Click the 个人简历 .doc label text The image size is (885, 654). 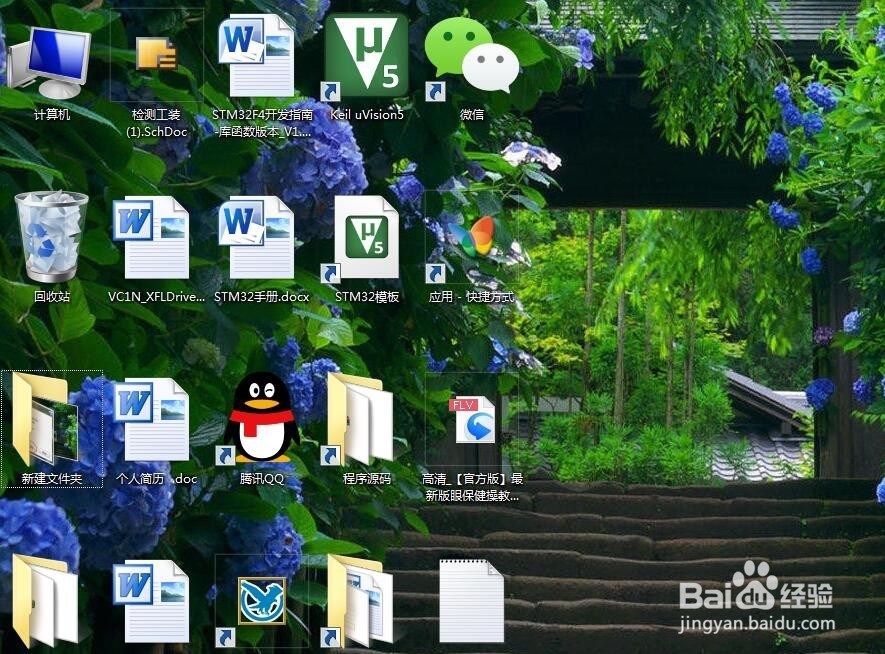tap(156, 479)
